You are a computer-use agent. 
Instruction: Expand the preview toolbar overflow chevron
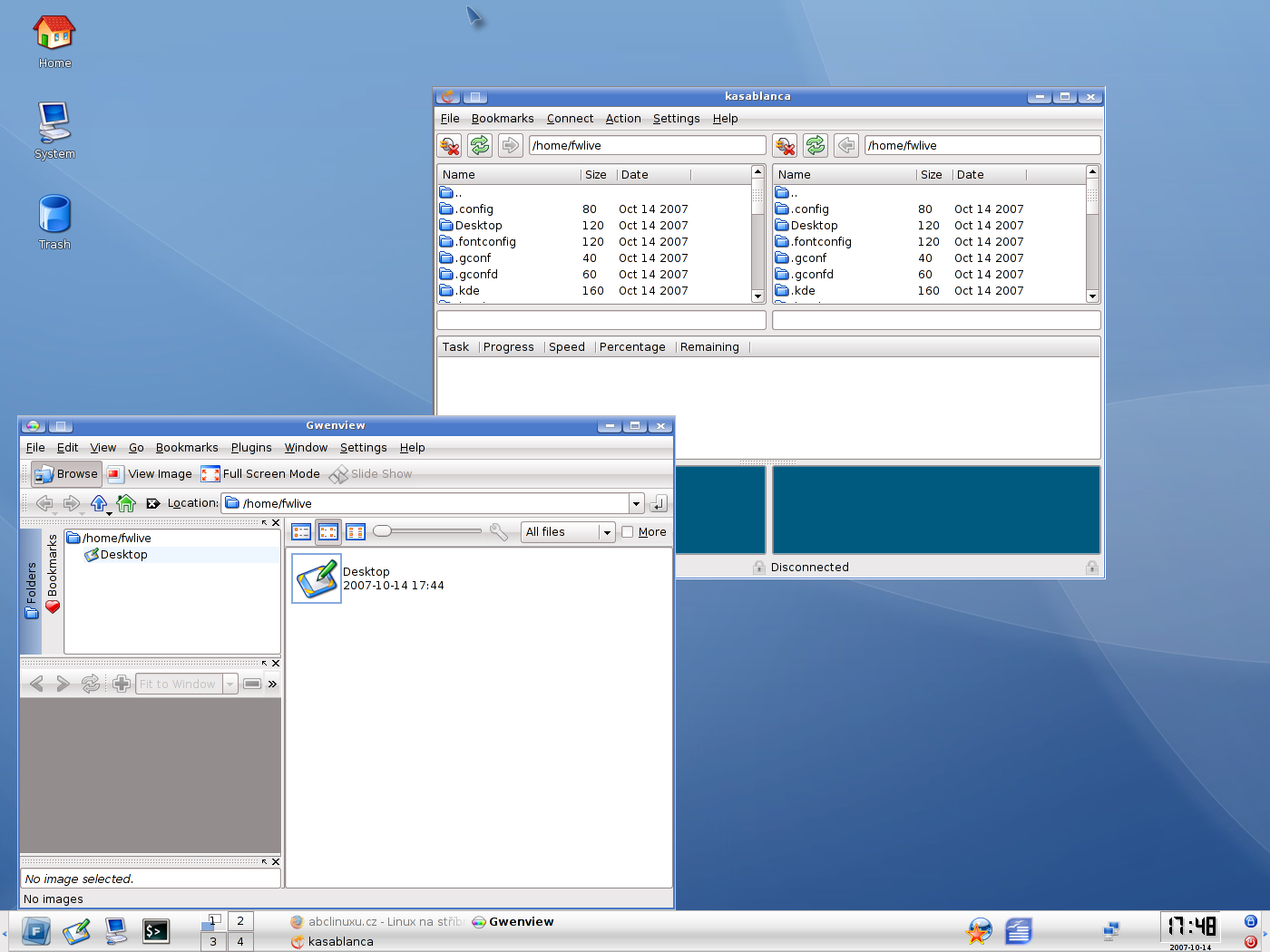[272, 684]
